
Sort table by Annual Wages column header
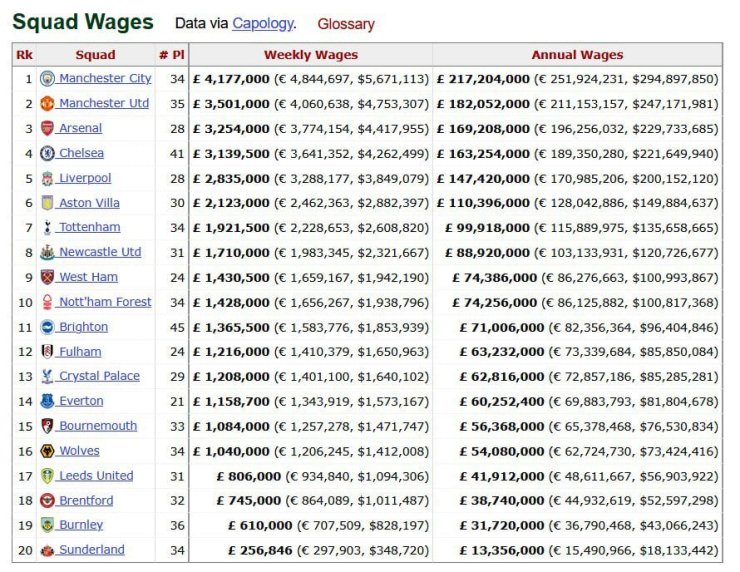pos(577,55)
